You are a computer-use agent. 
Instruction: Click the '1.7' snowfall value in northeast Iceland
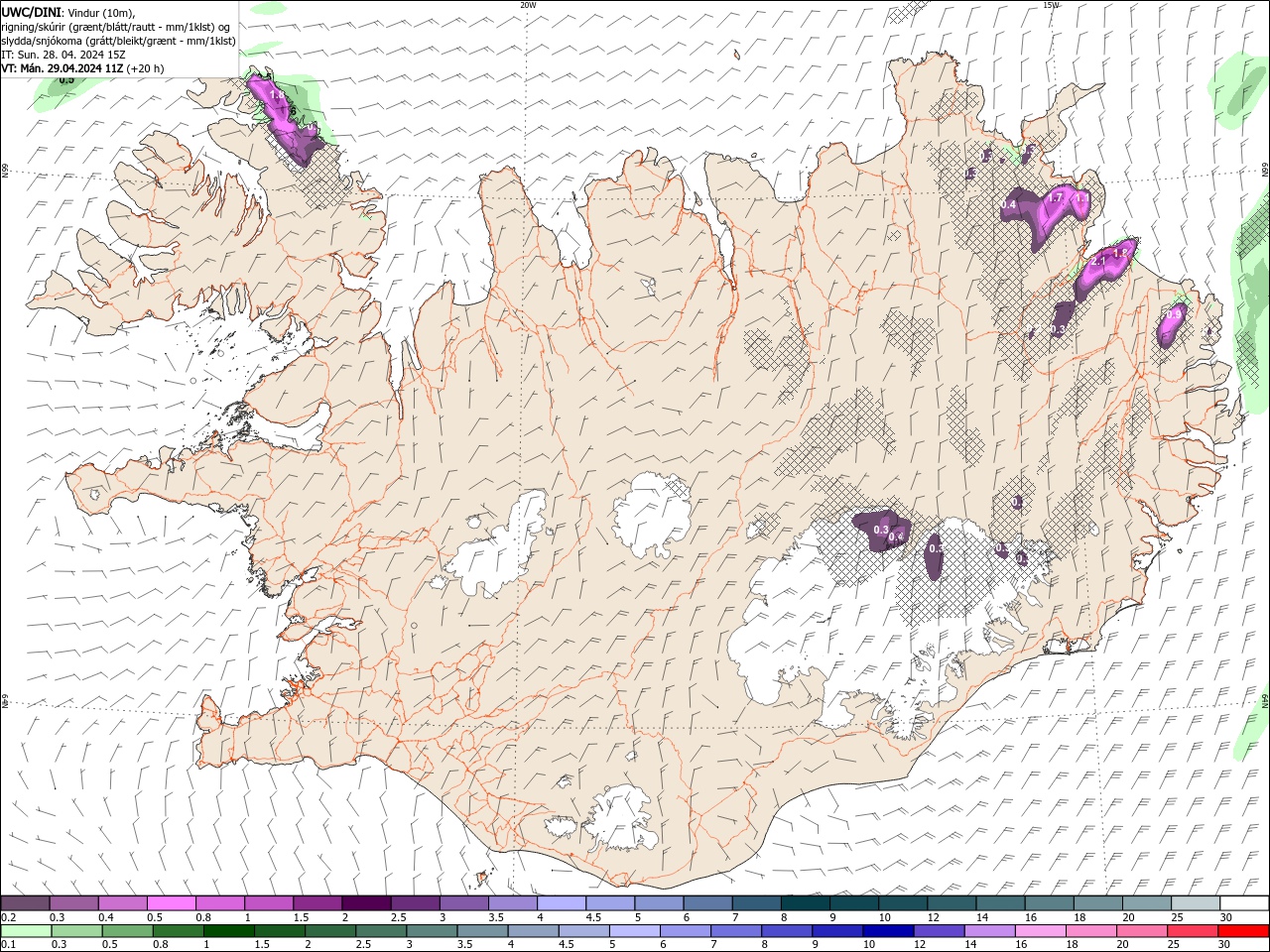(x=1056, y=198)
